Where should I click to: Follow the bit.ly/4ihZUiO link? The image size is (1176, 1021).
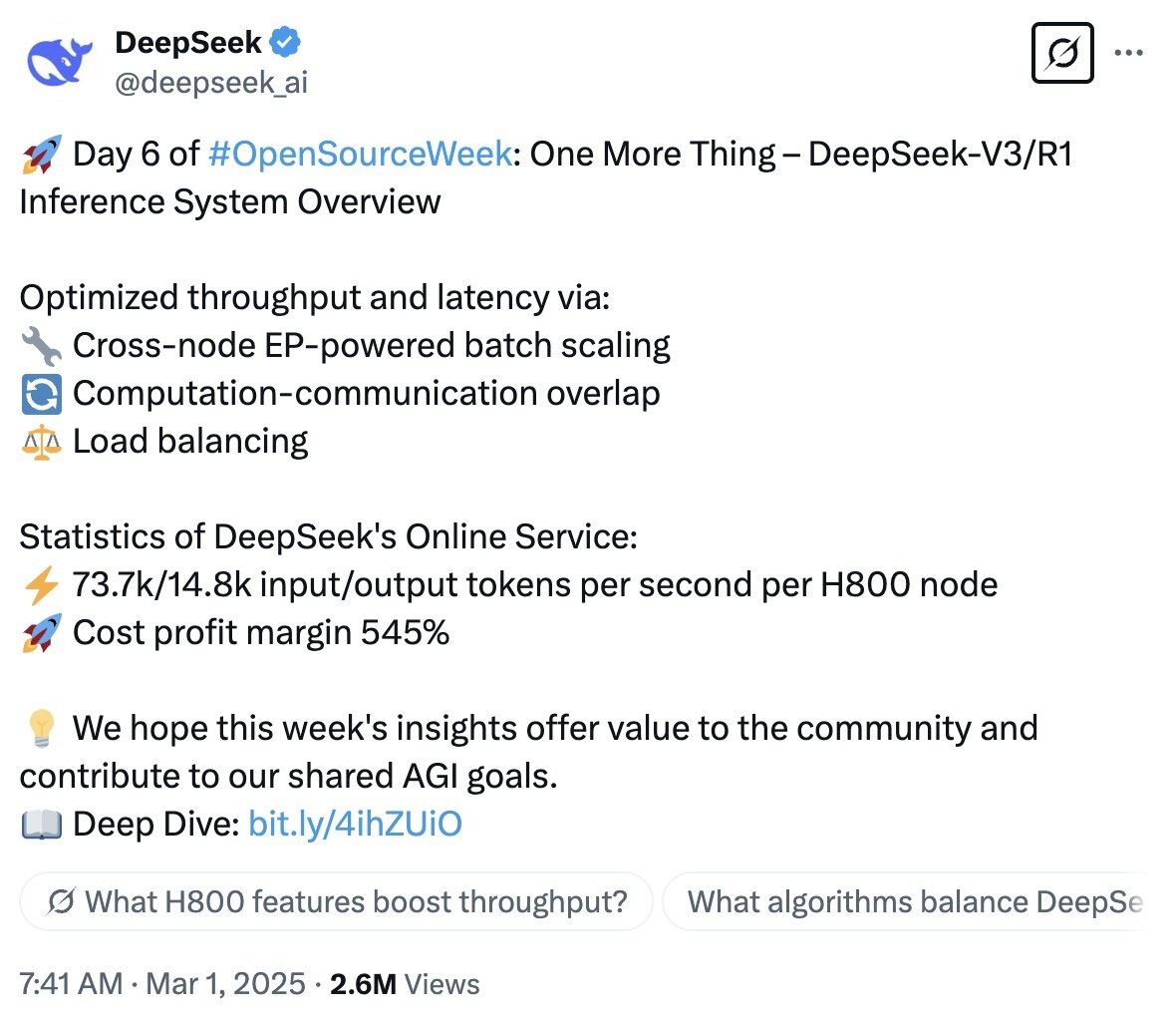[354, 825]
